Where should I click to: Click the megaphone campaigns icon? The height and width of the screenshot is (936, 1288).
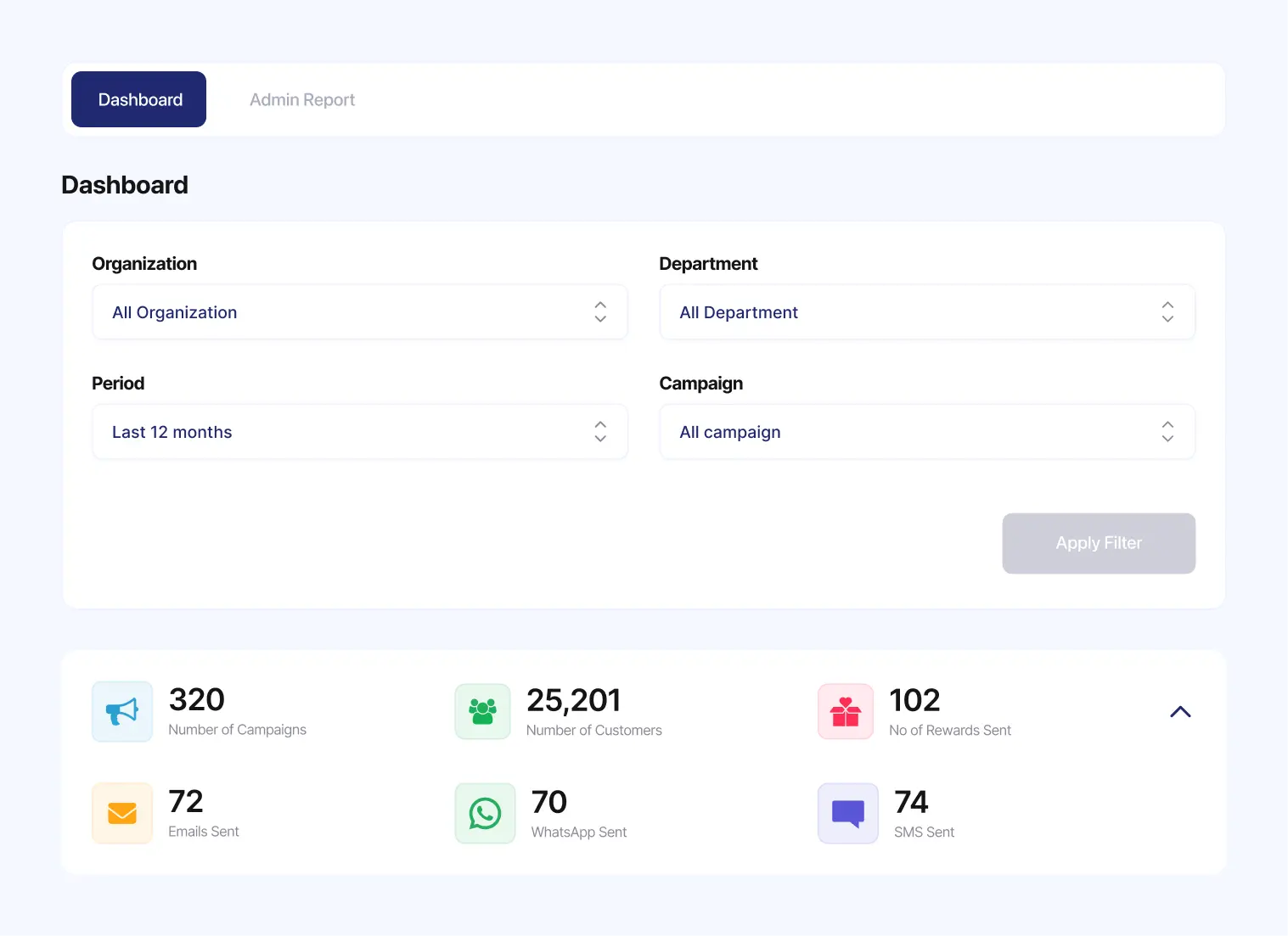(121, 711)
